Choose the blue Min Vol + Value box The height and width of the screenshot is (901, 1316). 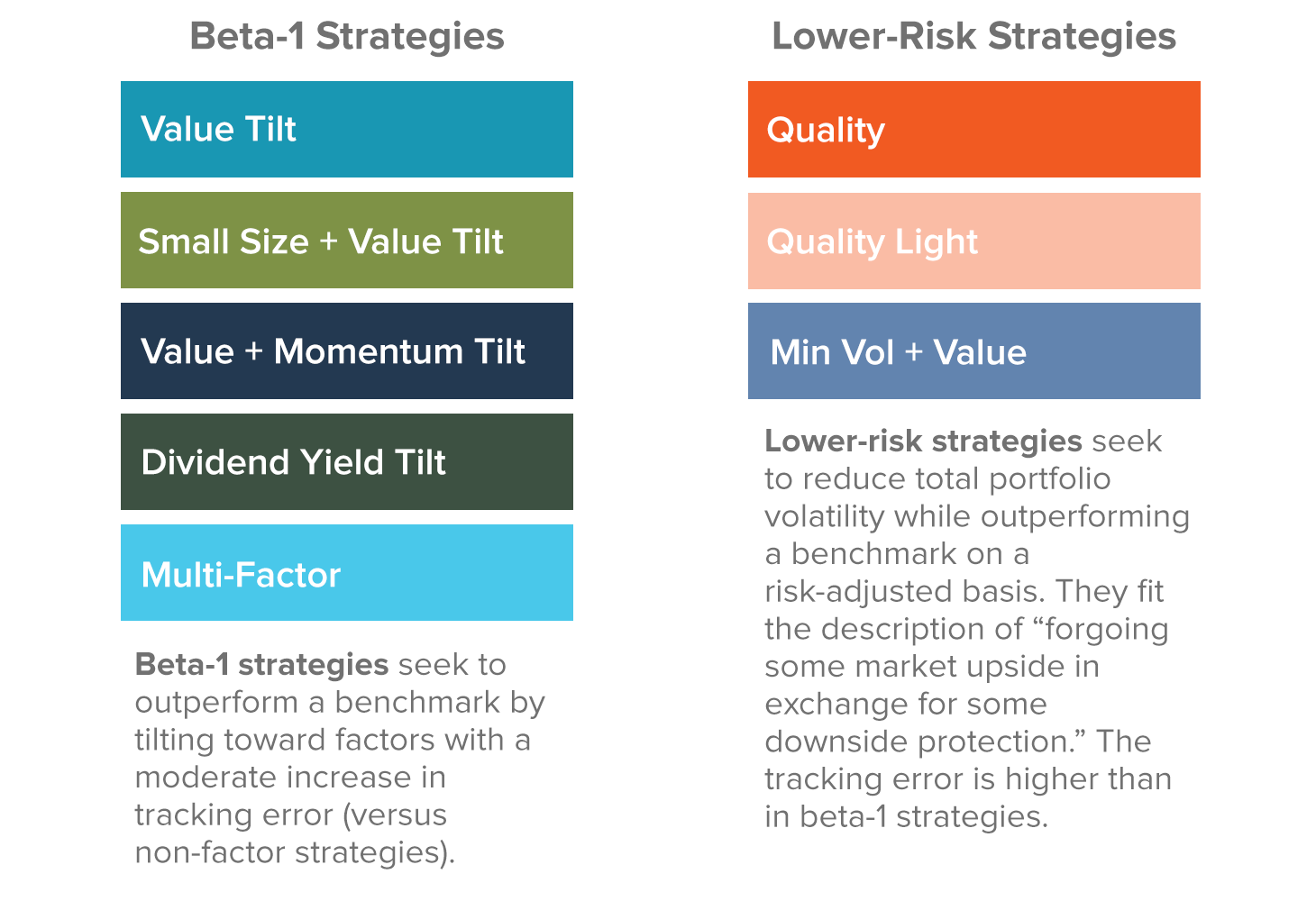point(973,351)
